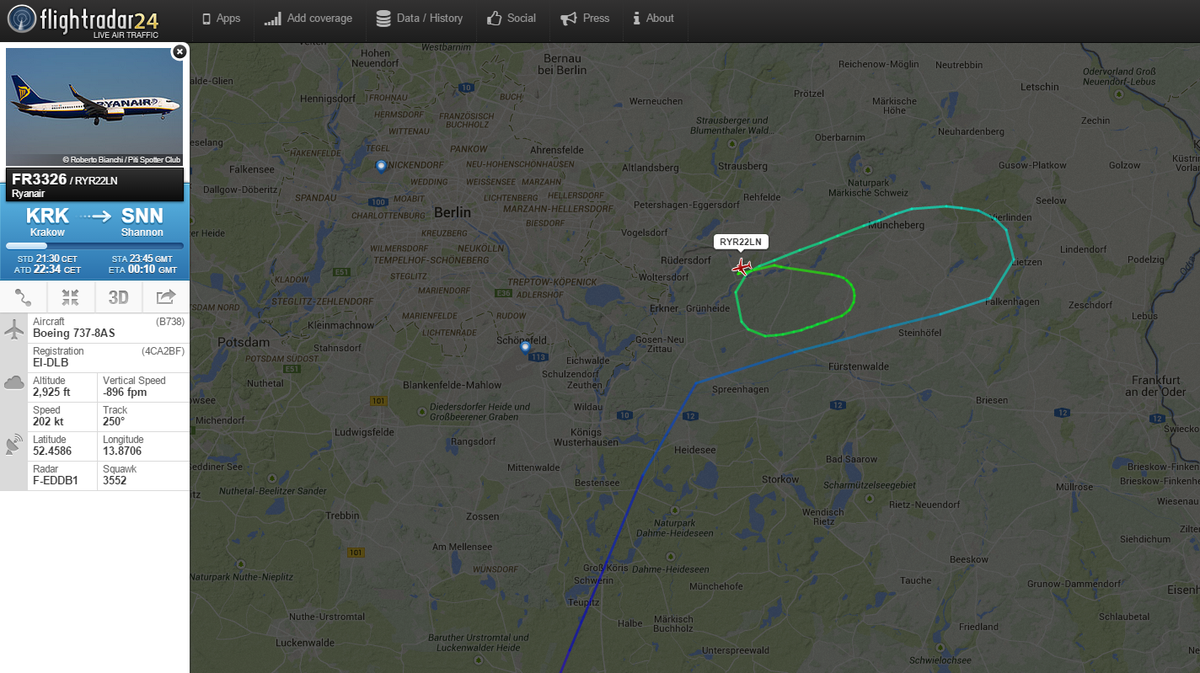This screenshot has height=673, width=1200.
Task: Close the flight details panel
Action: tap(179, 51)
